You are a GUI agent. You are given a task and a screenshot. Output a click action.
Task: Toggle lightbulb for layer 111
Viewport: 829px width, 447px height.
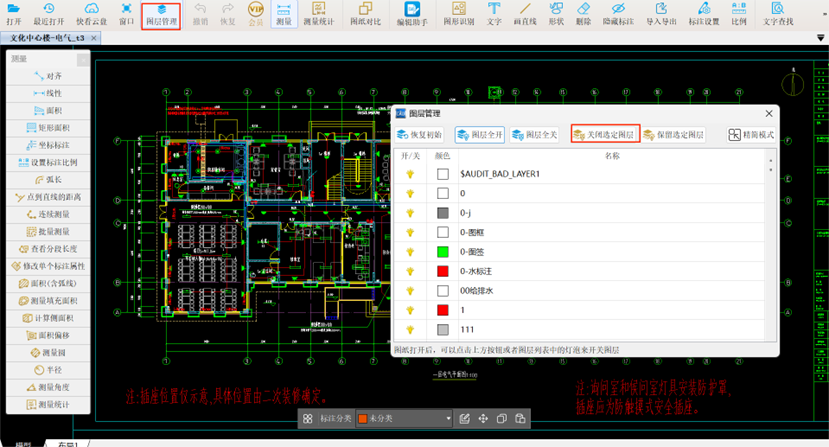point(410,330)
